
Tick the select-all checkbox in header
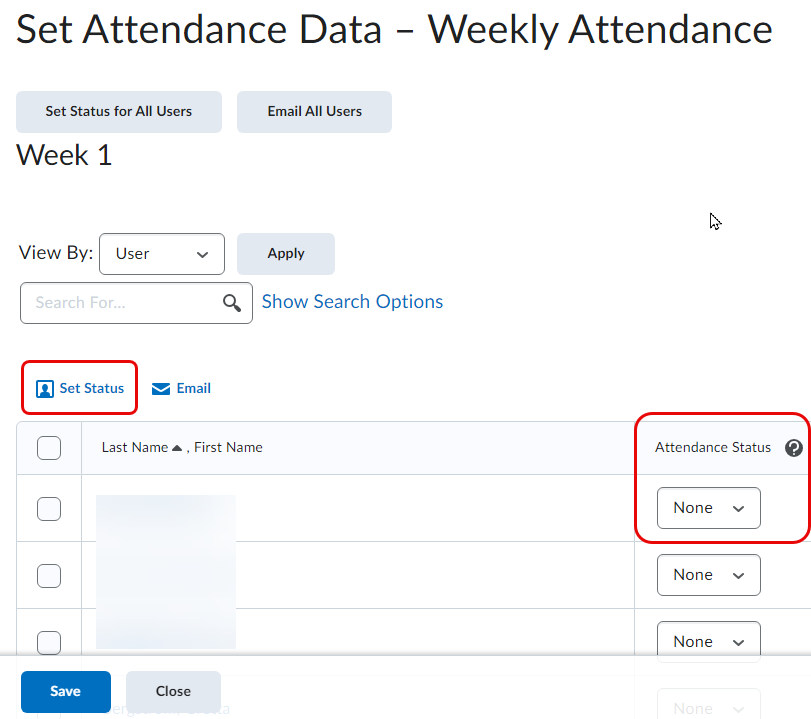49,448
